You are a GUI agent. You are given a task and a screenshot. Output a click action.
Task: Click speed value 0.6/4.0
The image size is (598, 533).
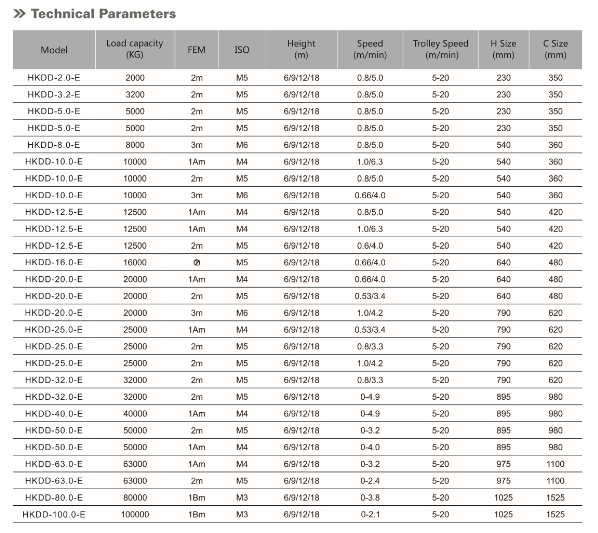click(x=370, y=246)
